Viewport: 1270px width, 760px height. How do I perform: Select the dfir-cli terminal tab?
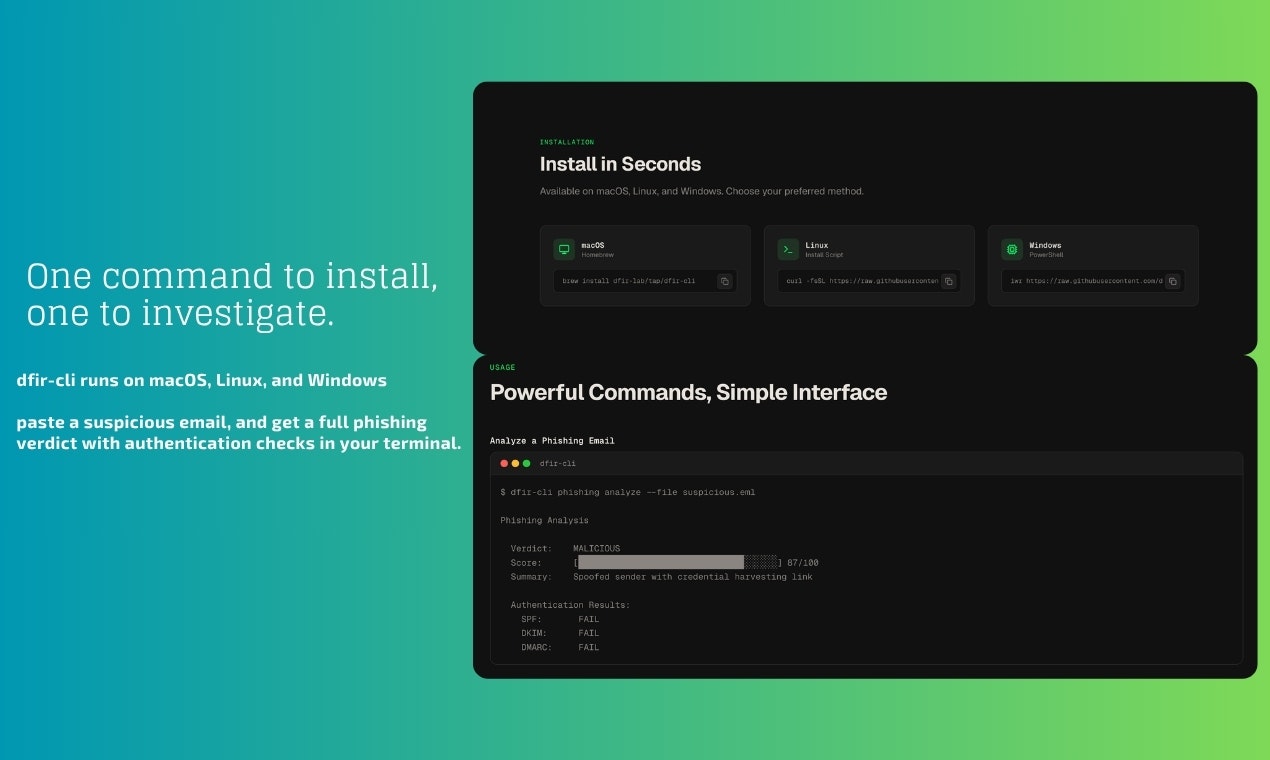(556, 463)
